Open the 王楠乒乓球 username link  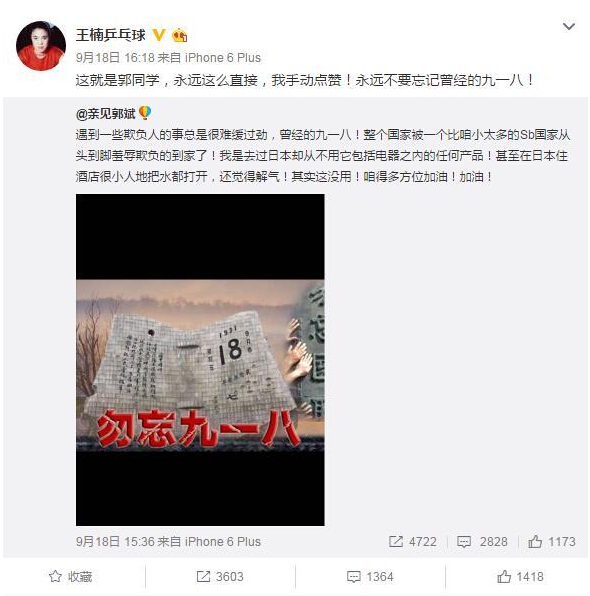(111, 35)
